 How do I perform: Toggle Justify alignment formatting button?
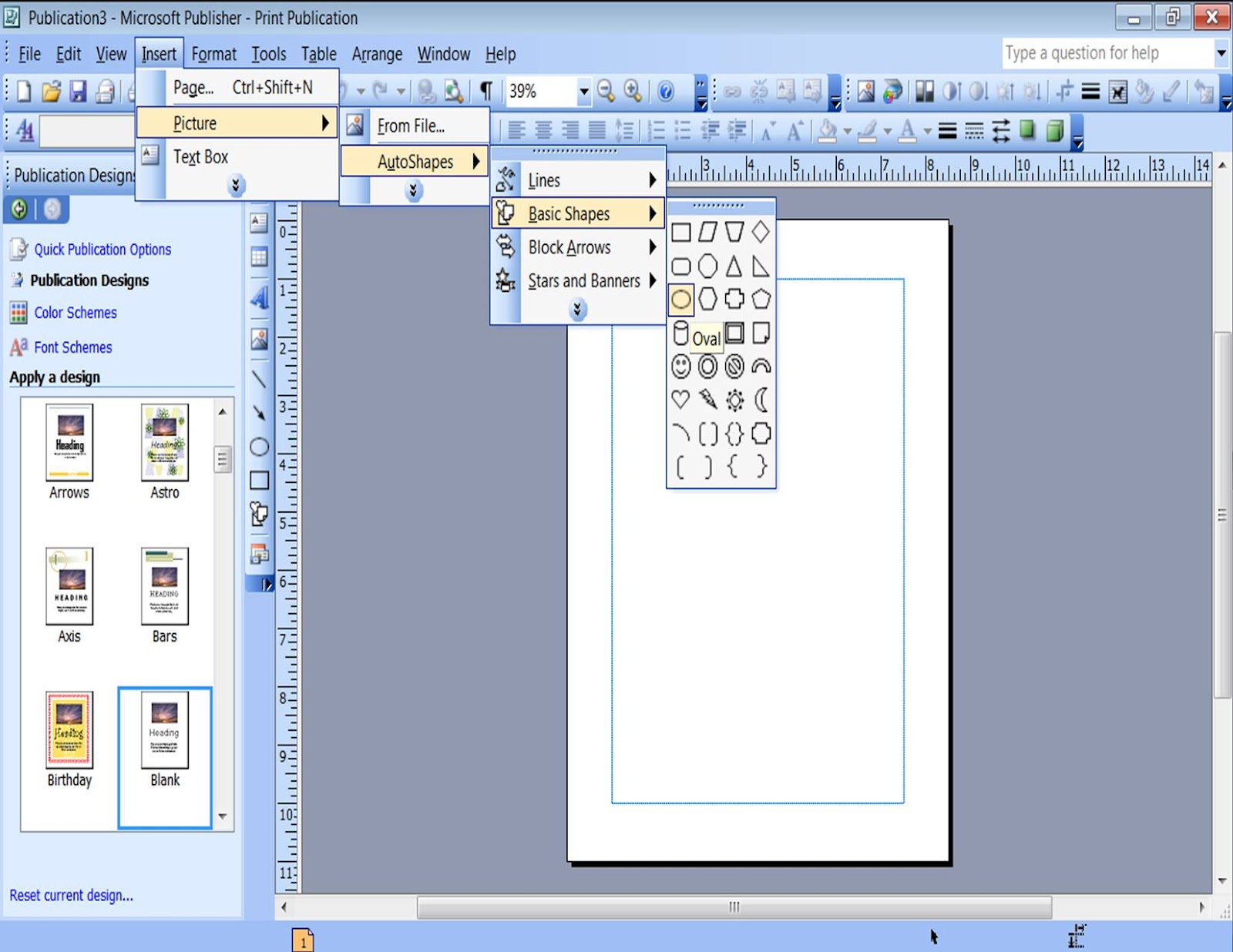[597, 132]
